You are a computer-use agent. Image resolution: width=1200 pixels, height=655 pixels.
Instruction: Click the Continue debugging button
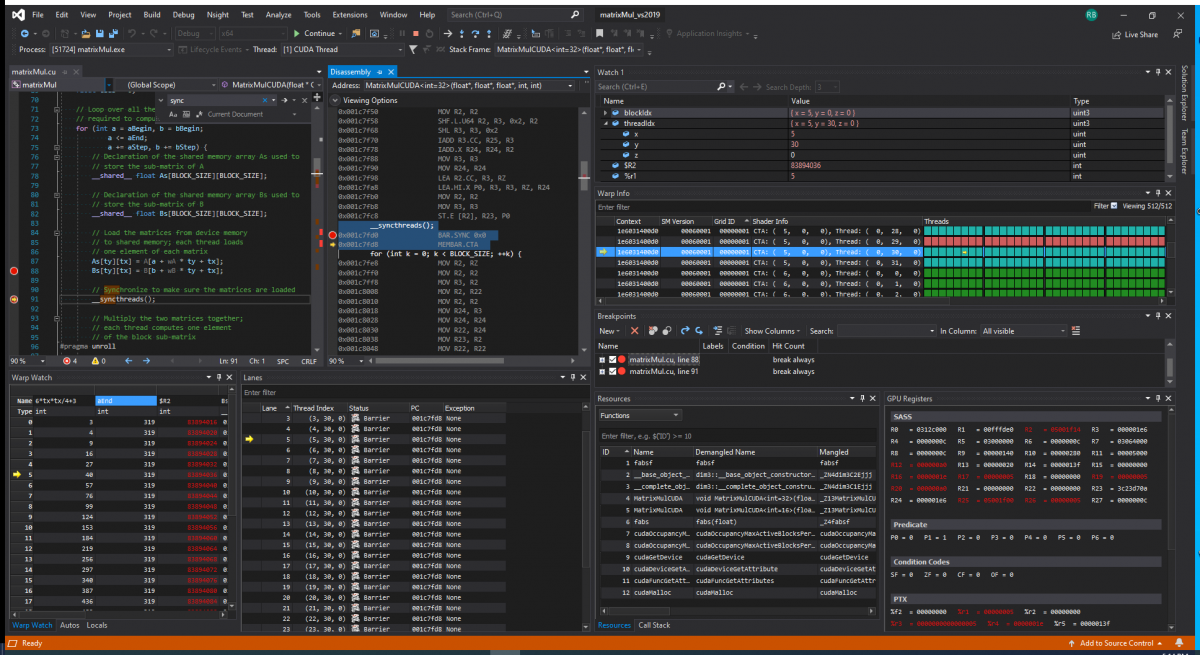point(318,33)
